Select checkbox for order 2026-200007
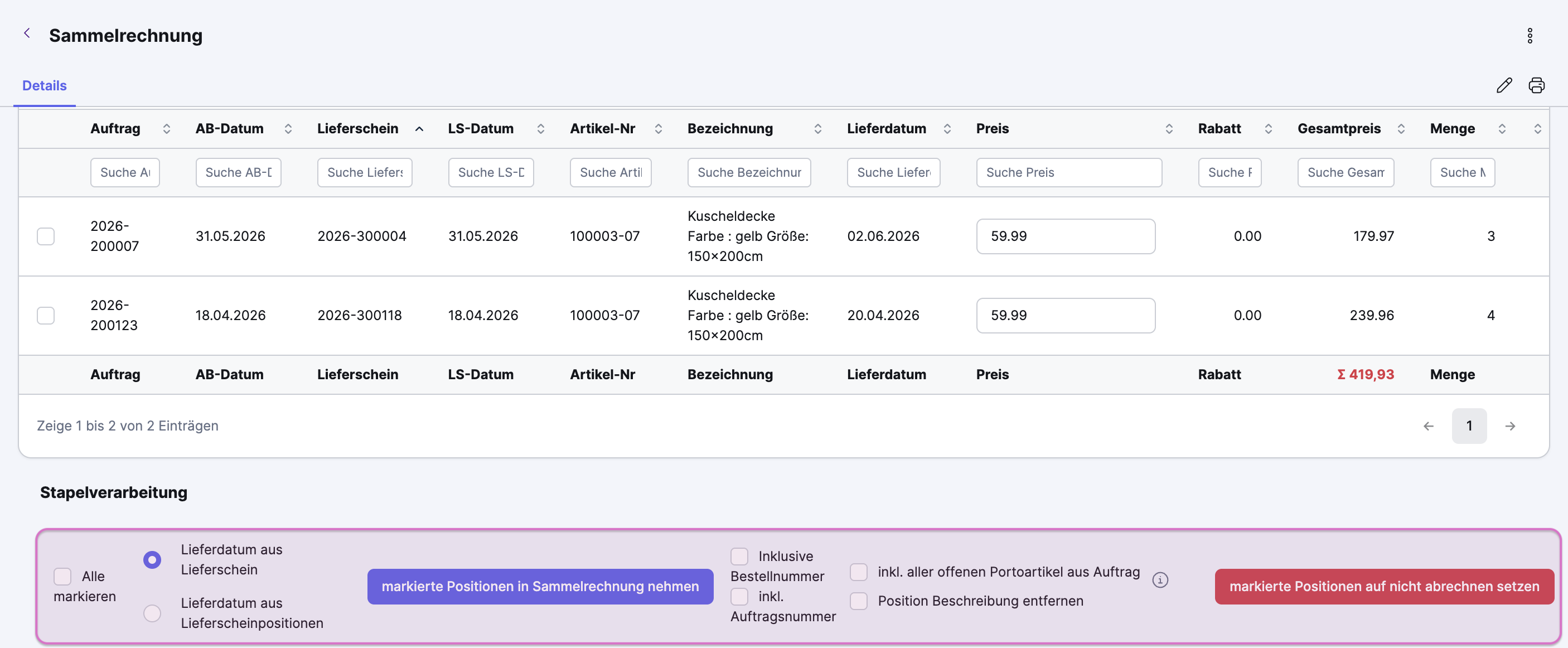Image resolution: width=1568 pixels, height=648 pixels. tap(46, 236)
